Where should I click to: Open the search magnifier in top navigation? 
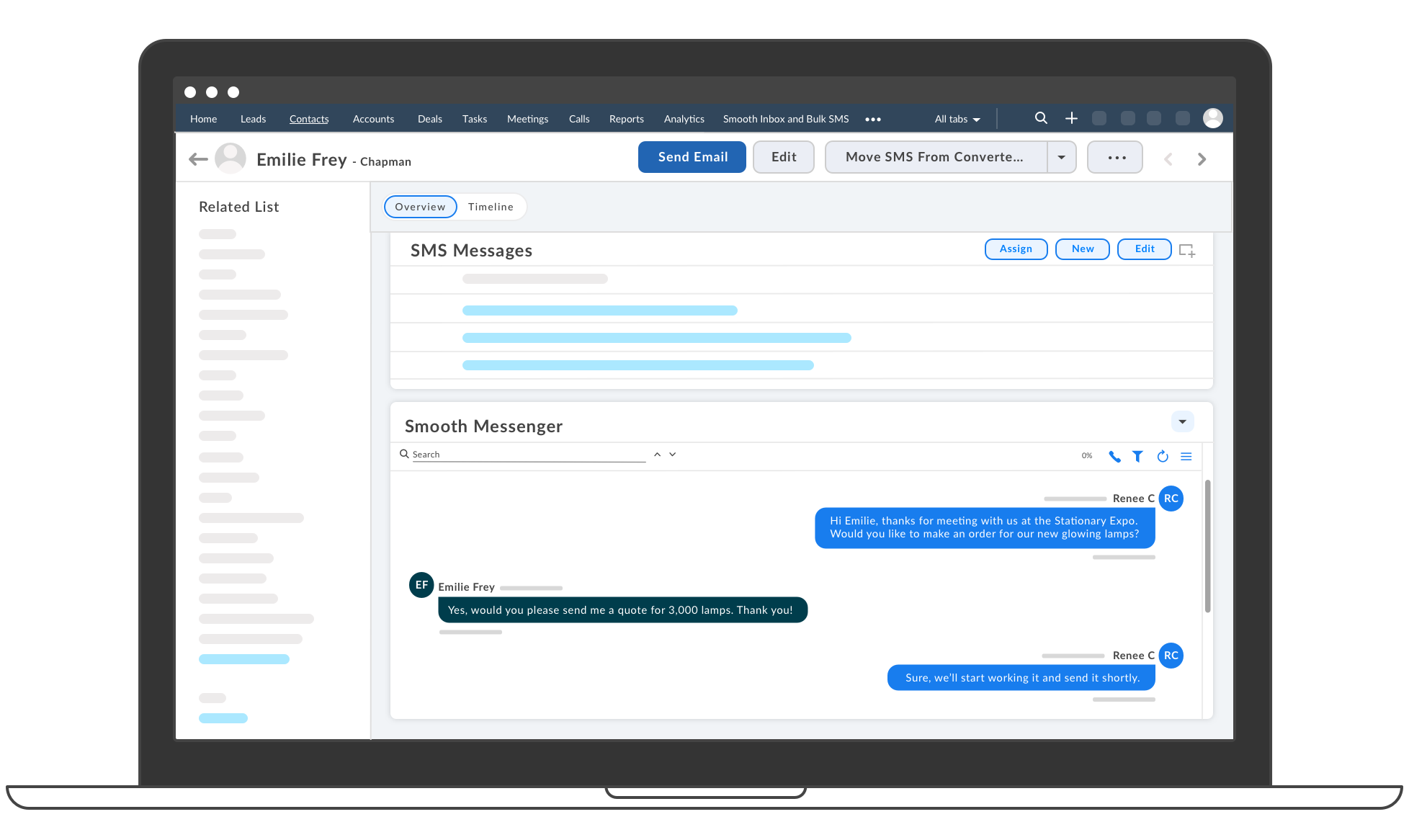click(1041, 118)
